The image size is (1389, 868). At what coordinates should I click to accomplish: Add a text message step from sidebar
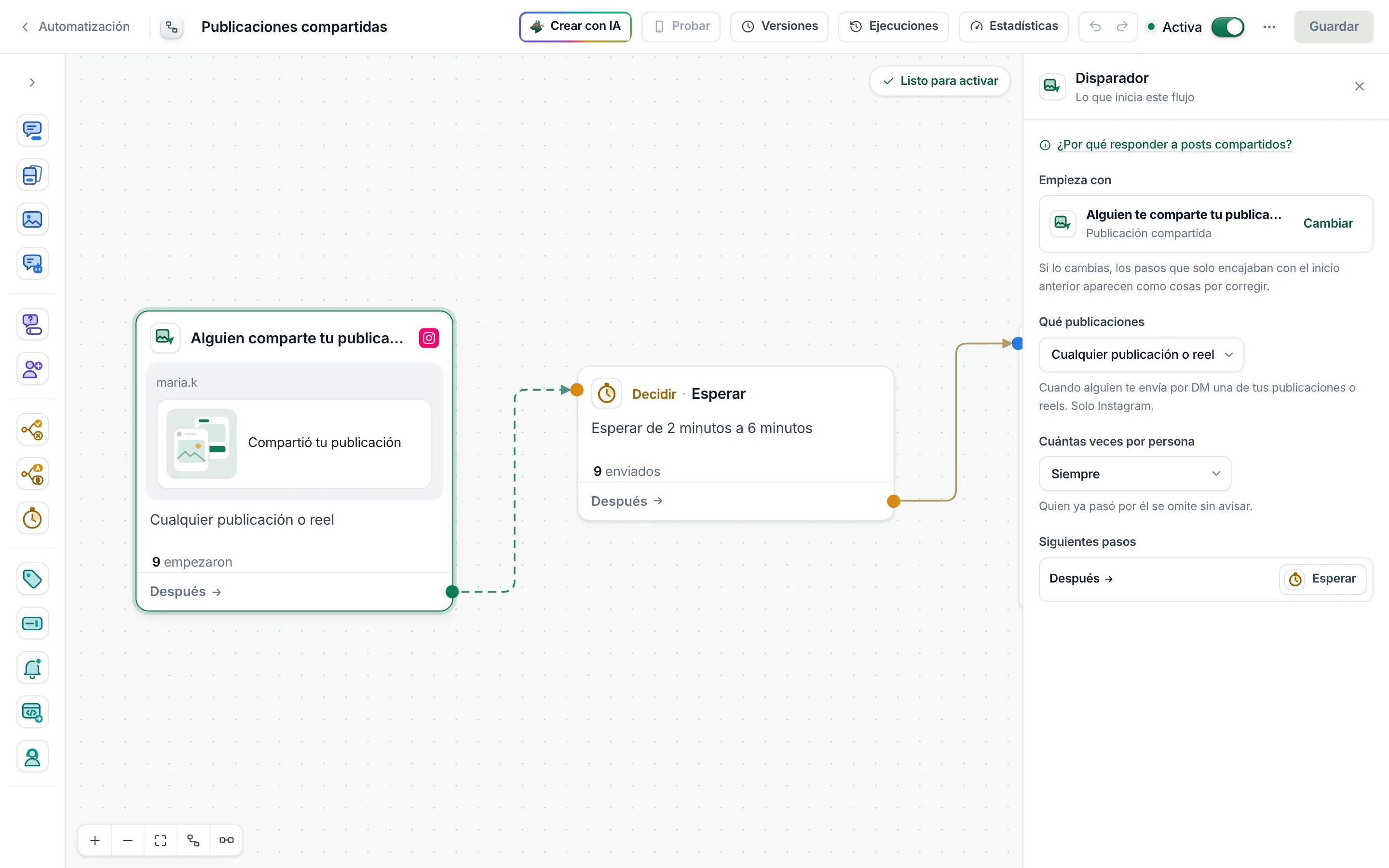point(32,130)
